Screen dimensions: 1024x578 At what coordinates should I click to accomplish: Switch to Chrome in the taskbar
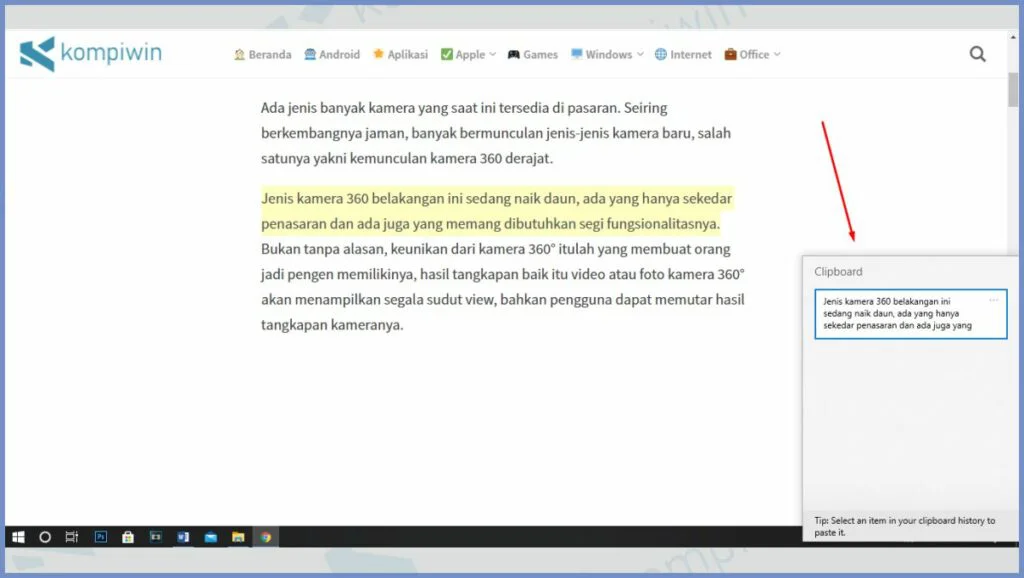tap(266, 537)
